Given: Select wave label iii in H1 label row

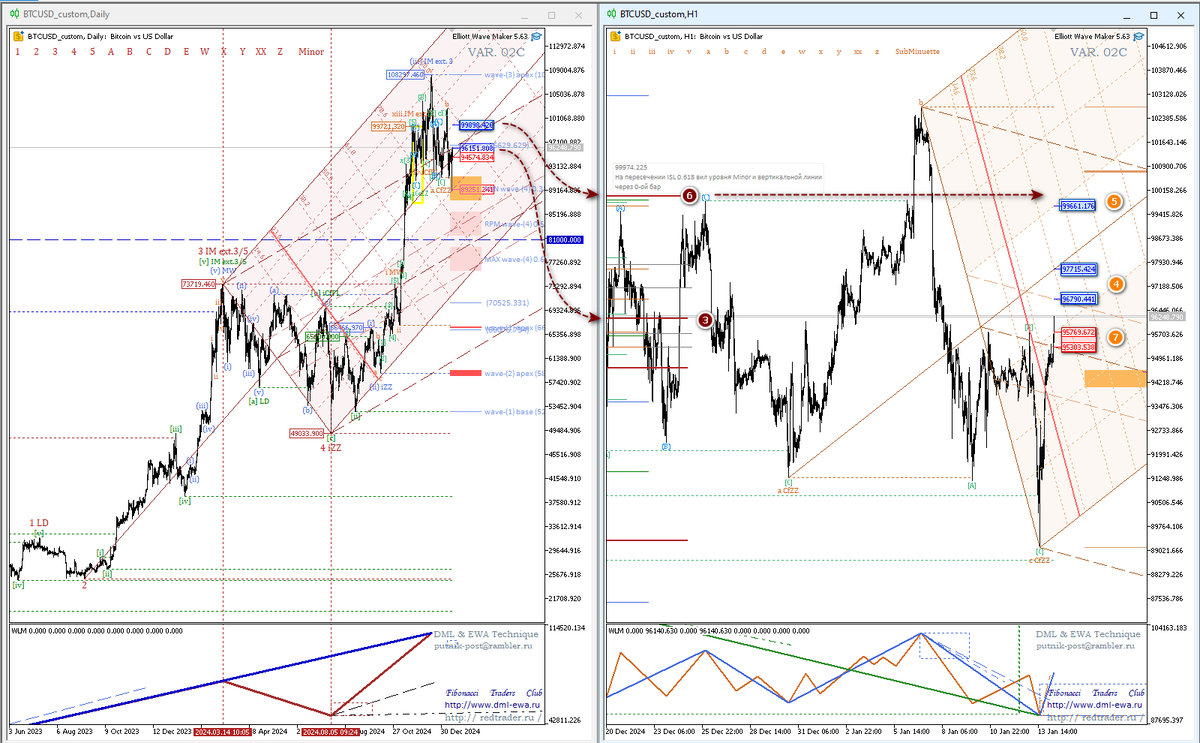Looking at the screenshot, I should 653,51.
